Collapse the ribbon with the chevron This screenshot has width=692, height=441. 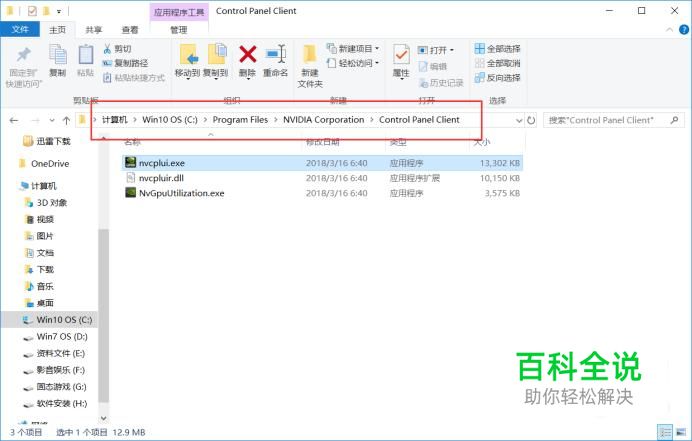[669, 30]
